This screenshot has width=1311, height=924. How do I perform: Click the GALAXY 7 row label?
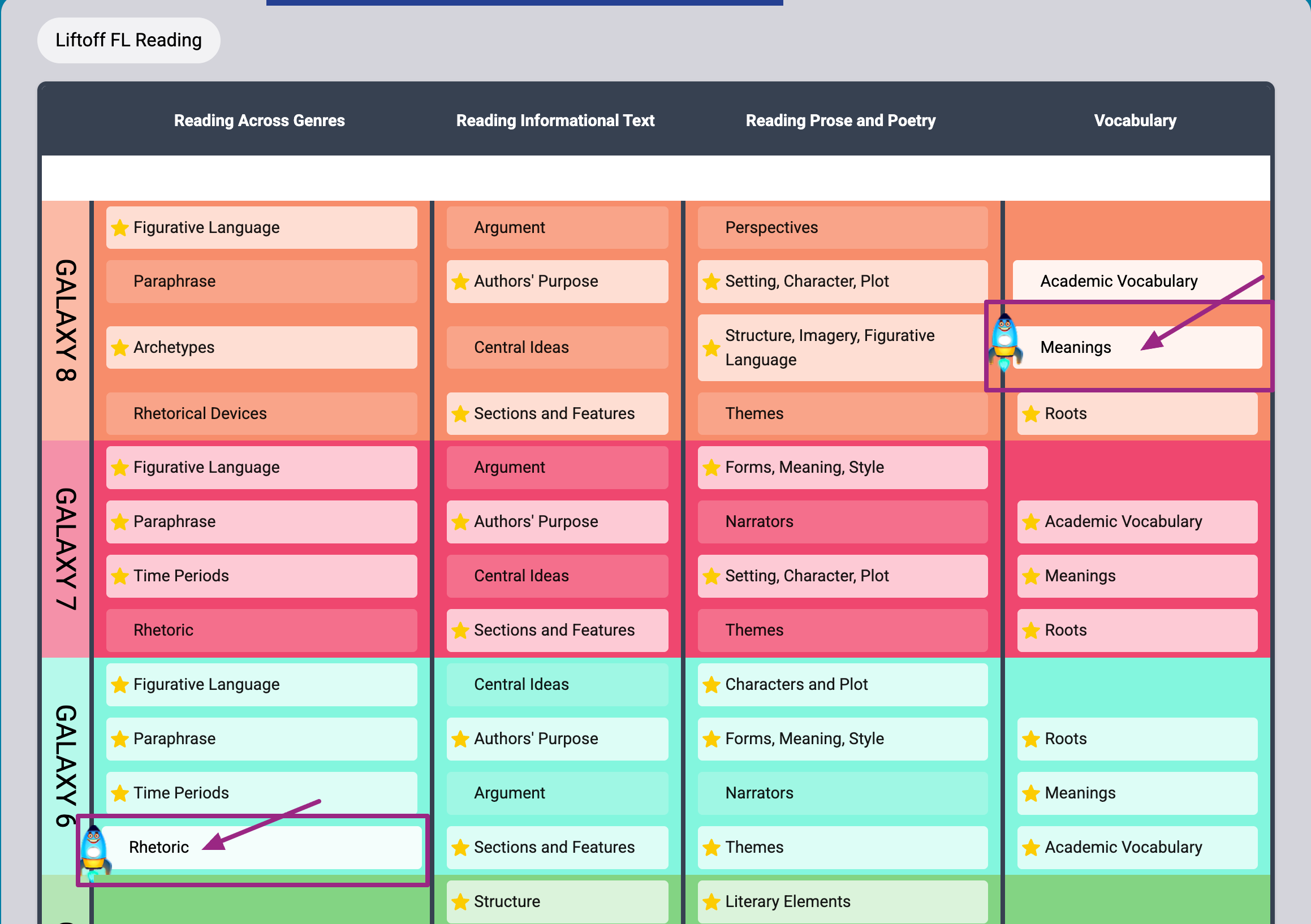pos(66,548)
